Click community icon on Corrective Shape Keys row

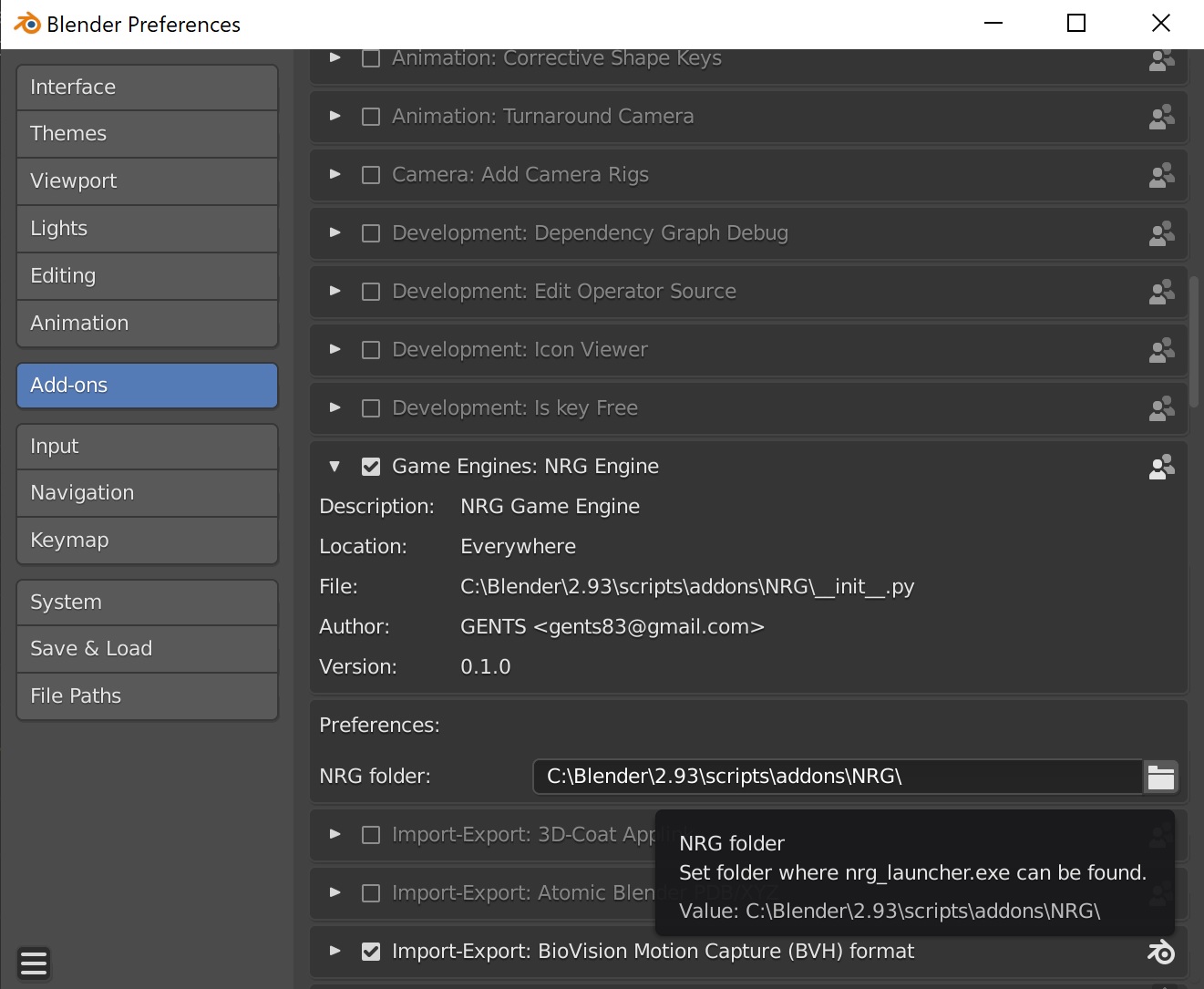coord(1161,59)
